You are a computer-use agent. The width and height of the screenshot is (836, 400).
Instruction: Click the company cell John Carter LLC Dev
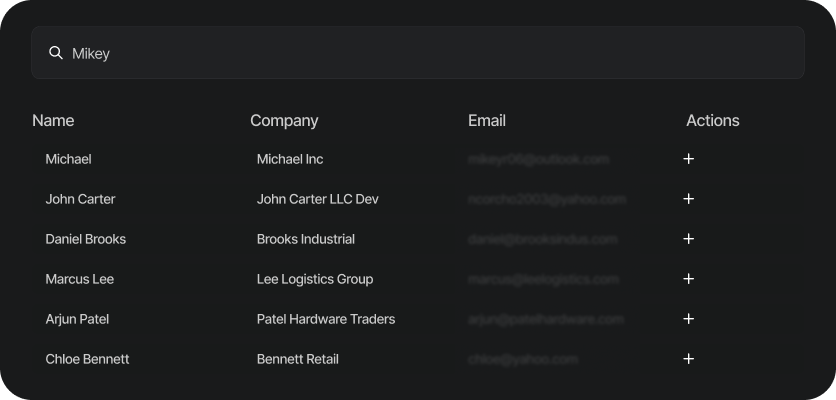318,199
